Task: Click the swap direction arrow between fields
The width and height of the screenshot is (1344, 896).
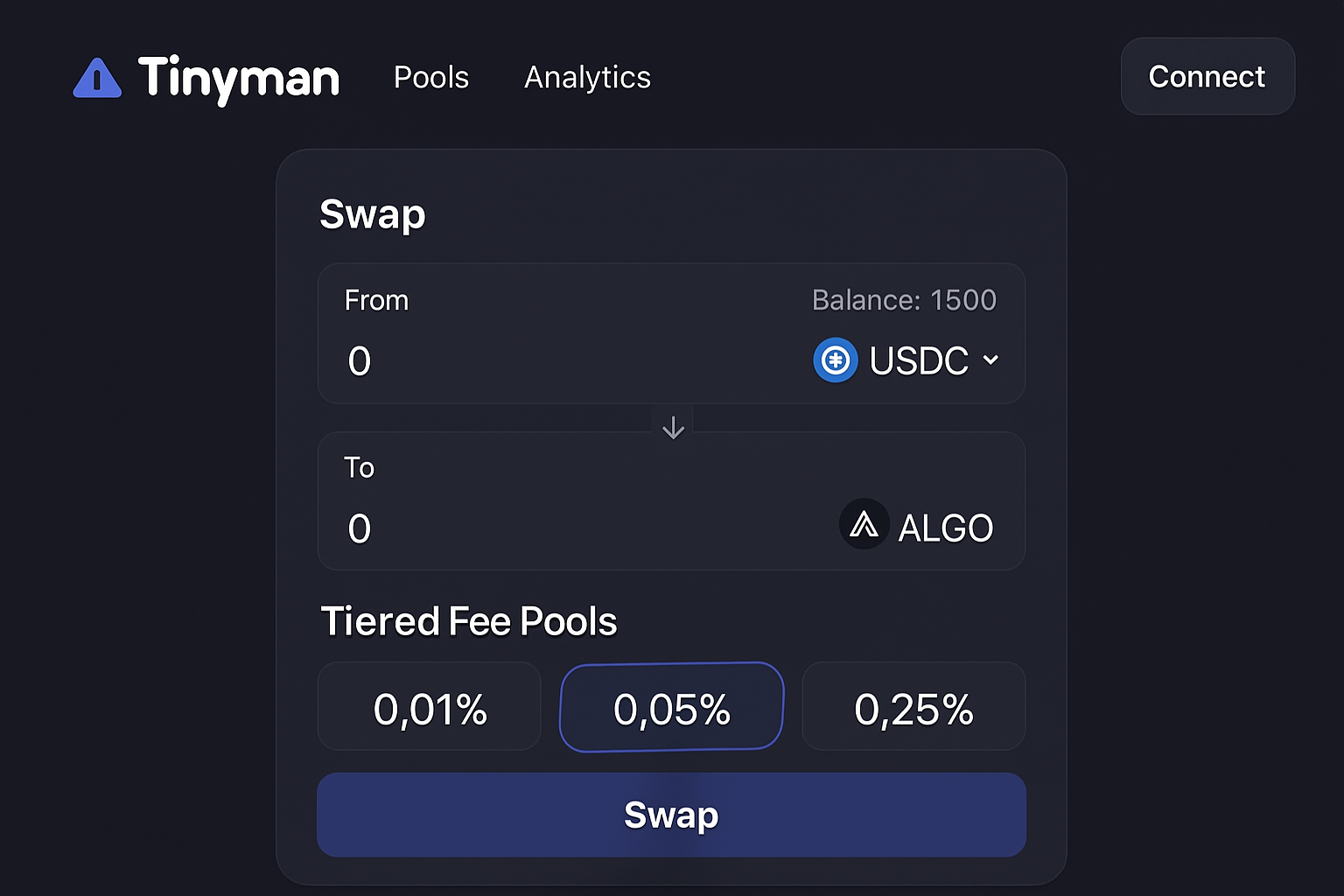Action: click(672, 426)
